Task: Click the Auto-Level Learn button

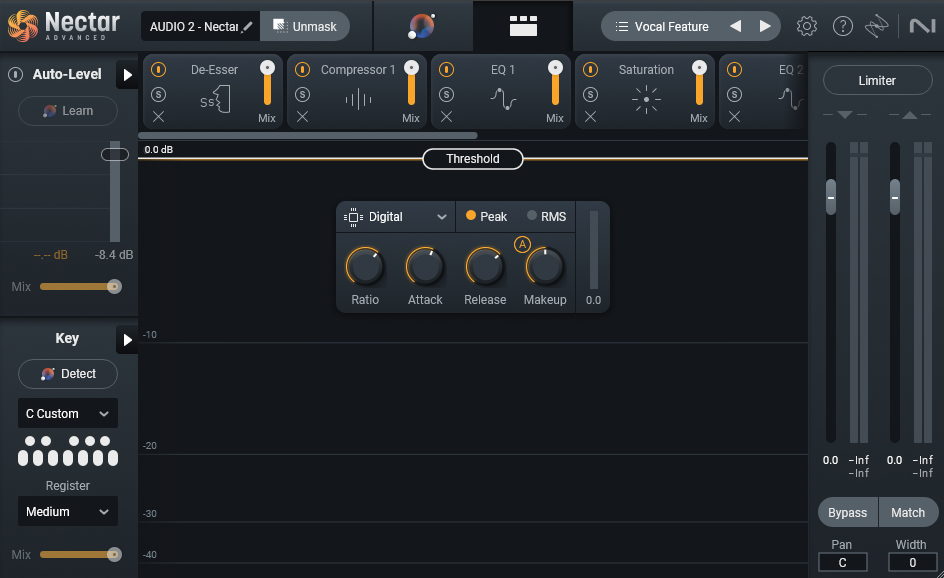Action: (68, 111)
